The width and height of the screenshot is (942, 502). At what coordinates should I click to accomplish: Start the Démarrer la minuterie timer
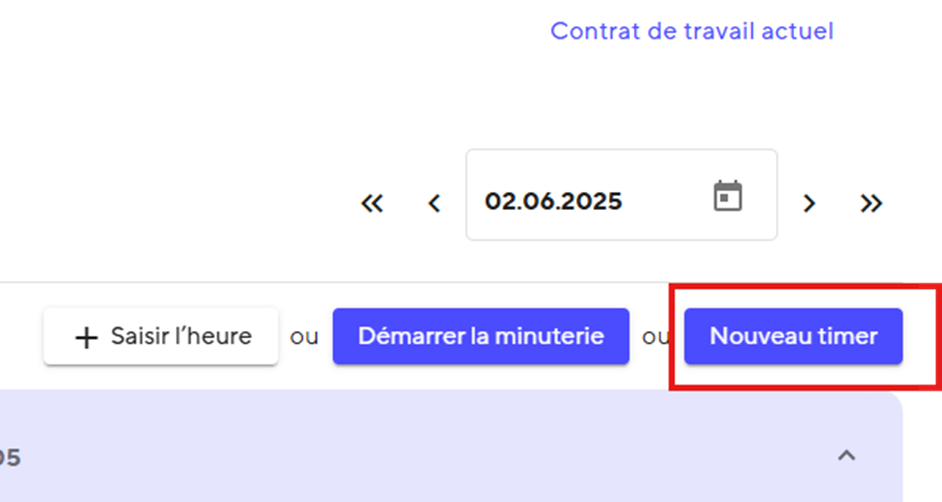[481, 336]
